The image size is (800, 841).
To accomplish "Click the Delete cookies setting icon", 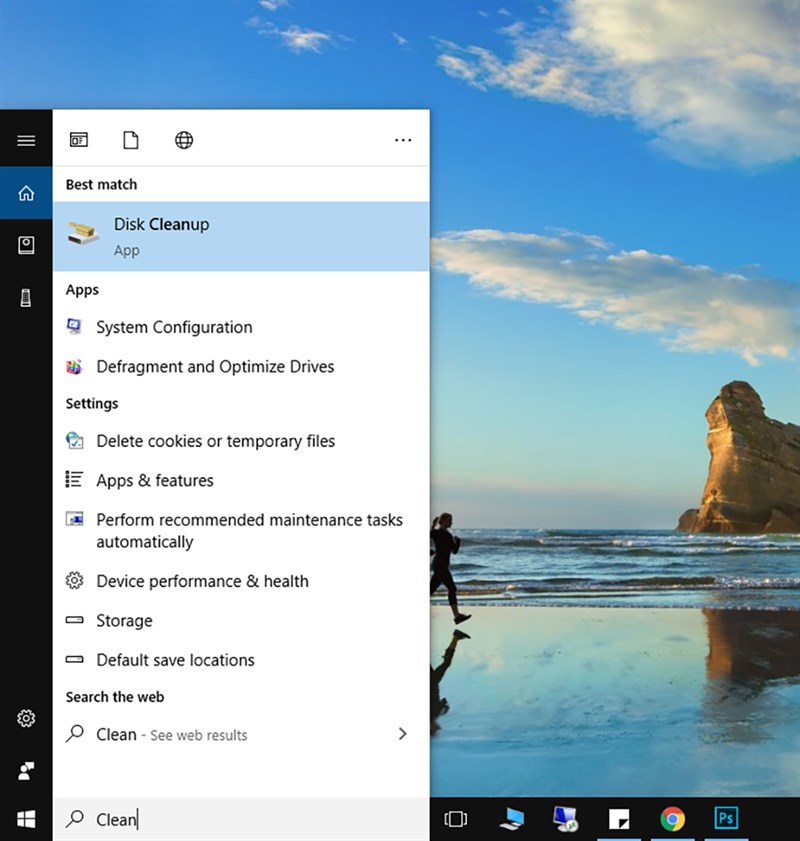I will 75,440.
